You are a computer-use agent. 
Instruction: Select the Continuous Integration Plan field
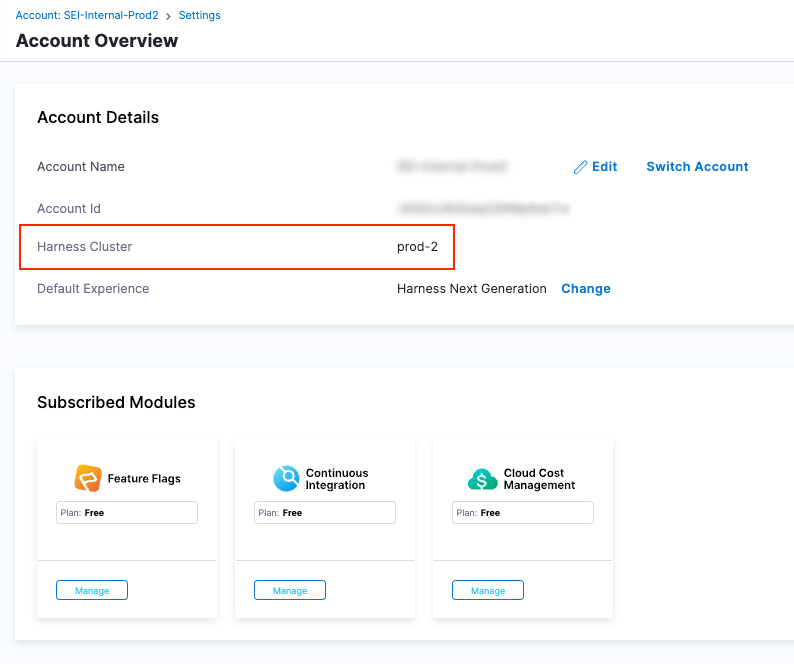point(325,513)
